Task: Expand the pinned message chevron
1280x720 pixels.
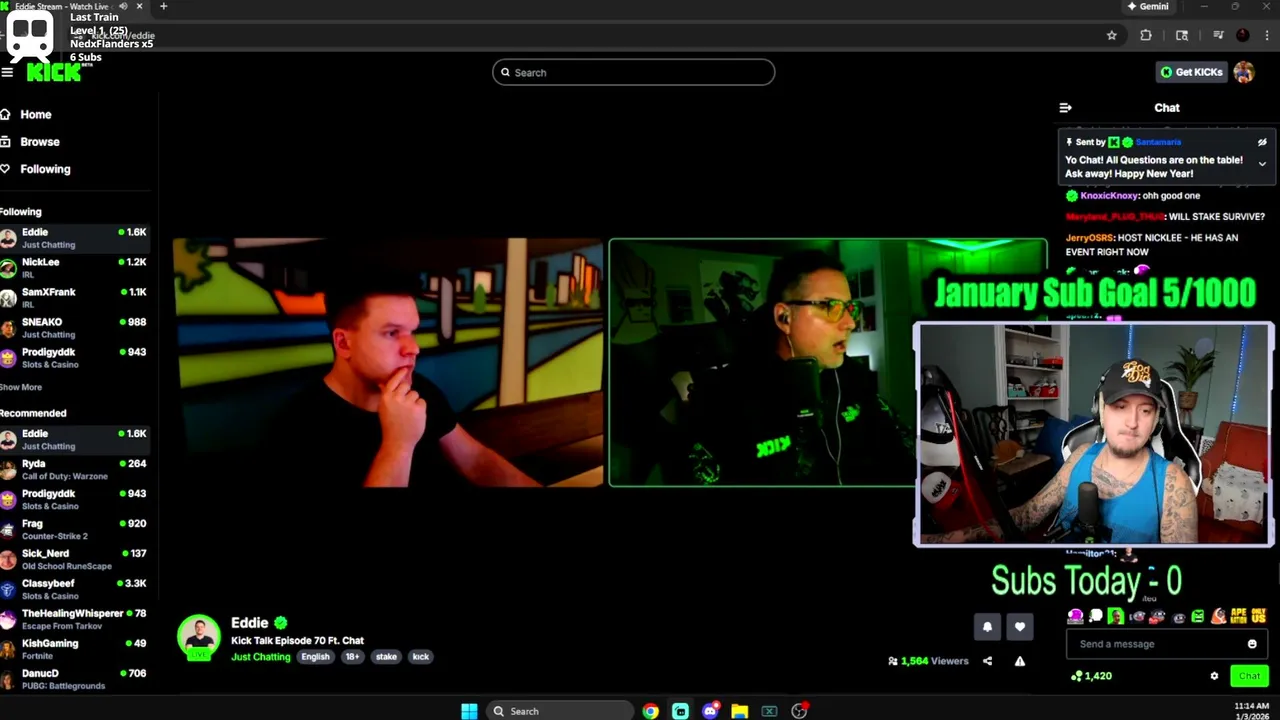Action: tap(1262, 164)
